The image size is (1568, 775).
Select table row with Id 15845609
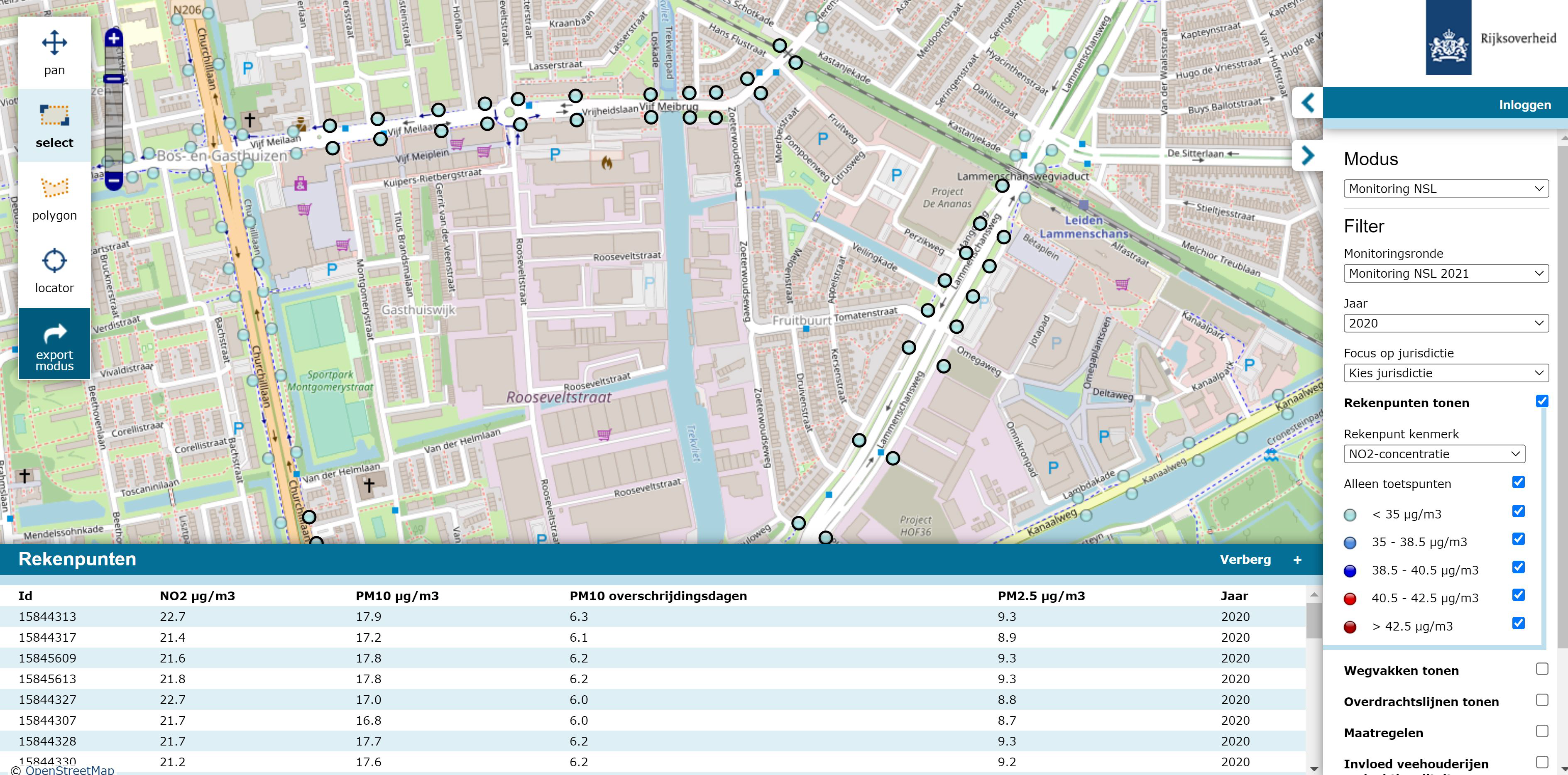click(x=653, y=658)
